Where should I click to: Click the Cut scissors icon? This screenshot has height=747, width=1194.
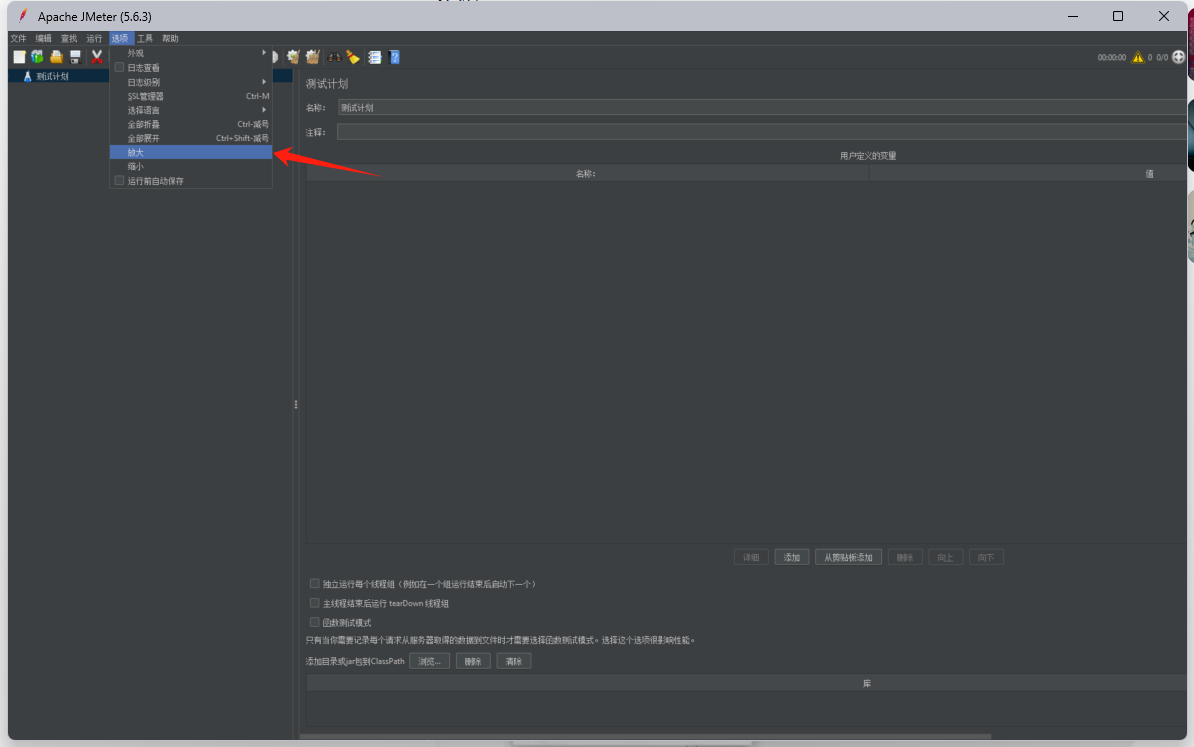pos(97,57)
